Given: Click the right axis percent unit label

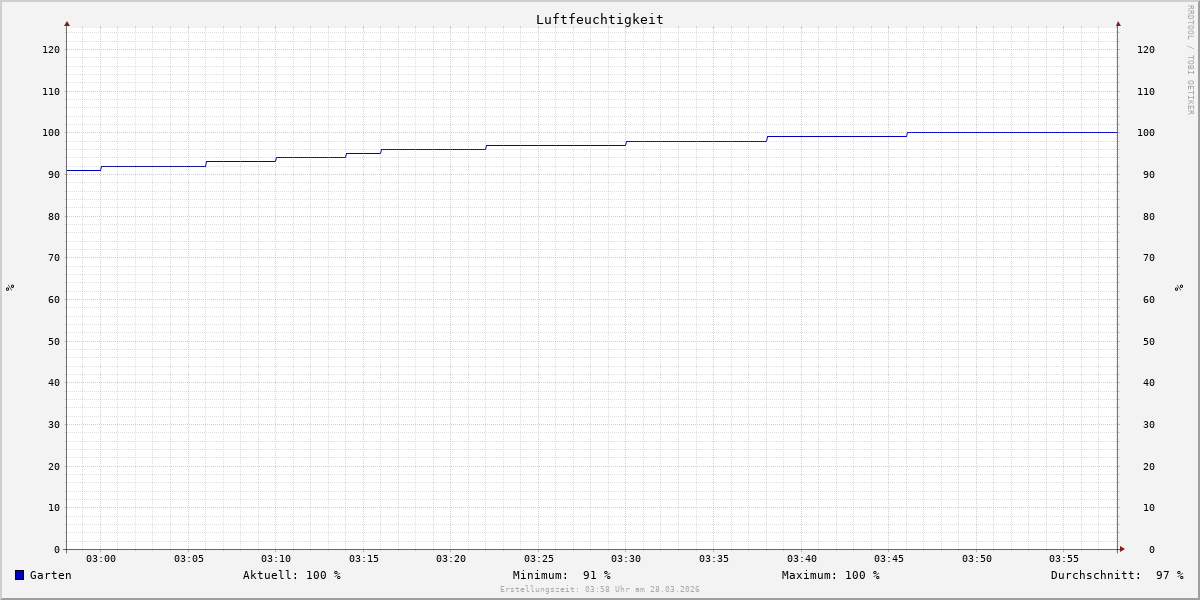Looking at the screenshot, I should (1180, 287).
